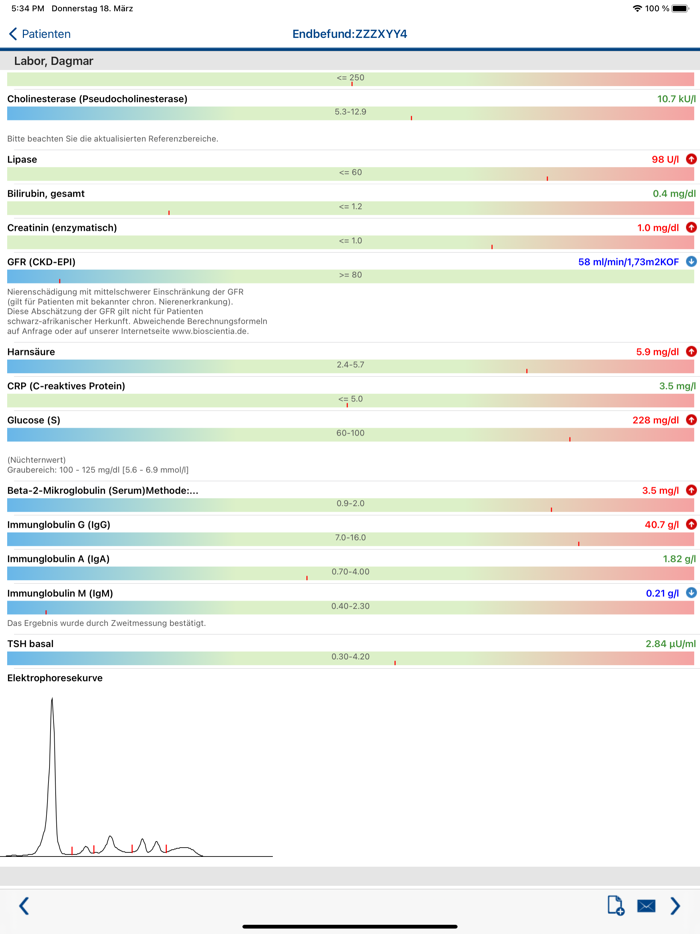Tap red up-arrow icon beside Glucose (S)
Screen dimensions: 700x934
691,420
